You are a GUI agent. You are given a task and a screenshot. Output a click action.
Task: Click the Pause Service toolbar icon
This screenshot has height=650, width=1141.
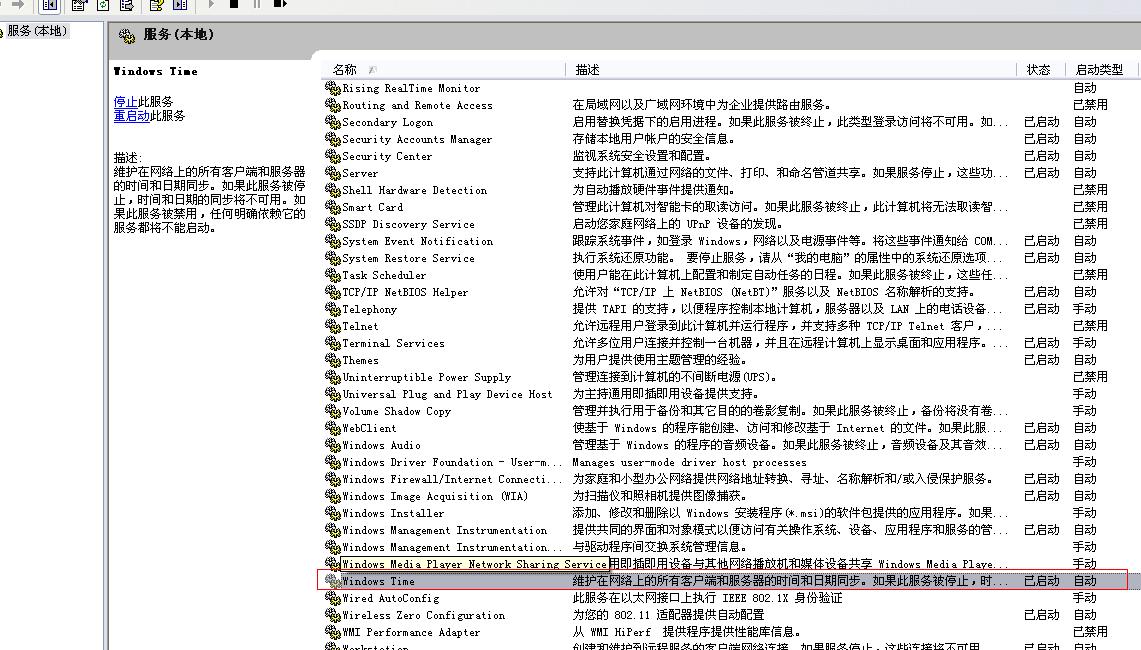coord(257,4)
